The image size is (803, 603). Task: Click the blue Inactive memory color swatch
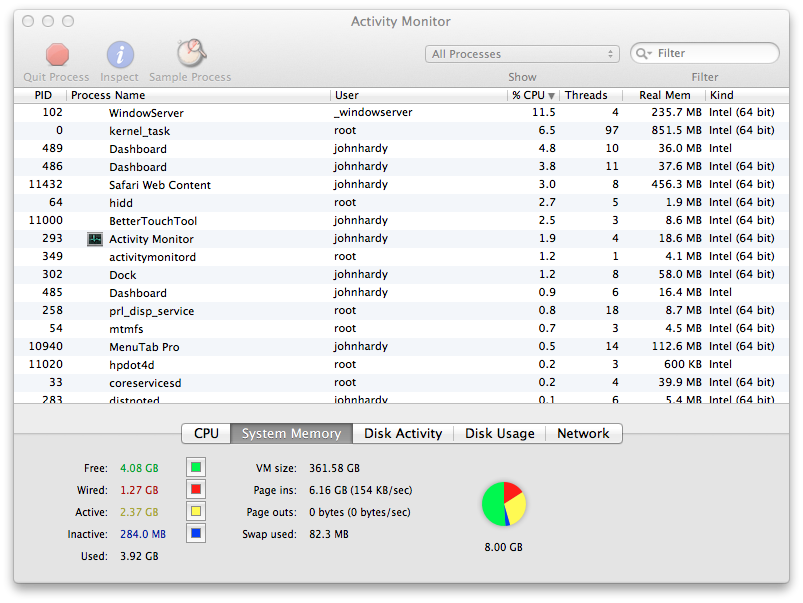point(196,533)
